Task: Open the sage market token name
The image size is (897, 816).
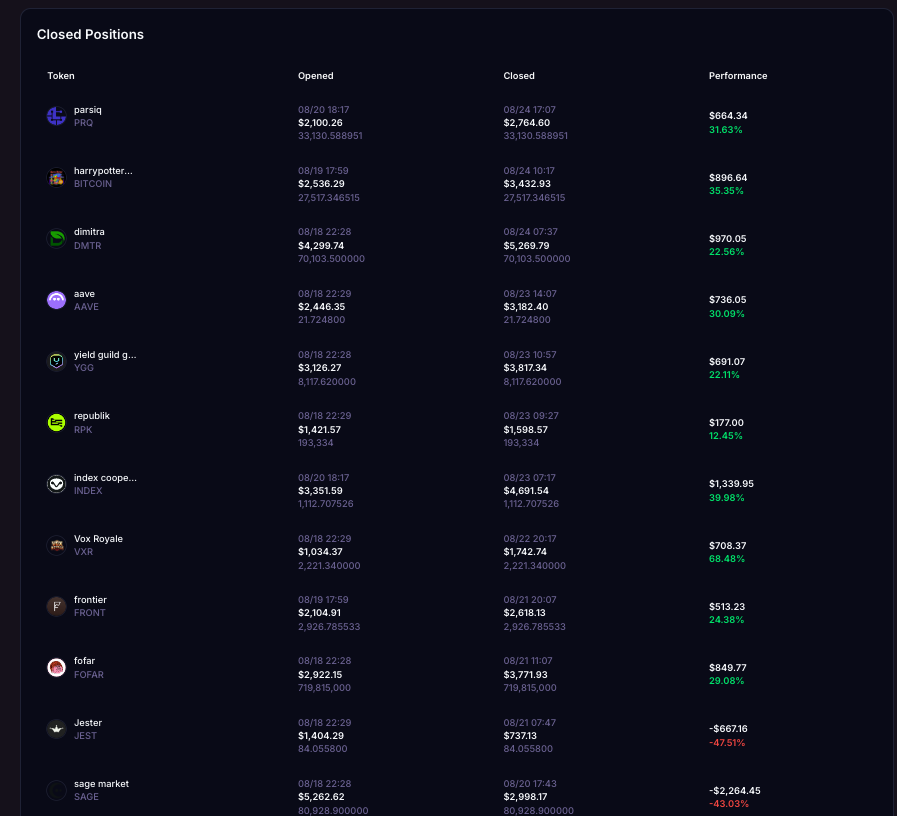Action: pos(101,784)
